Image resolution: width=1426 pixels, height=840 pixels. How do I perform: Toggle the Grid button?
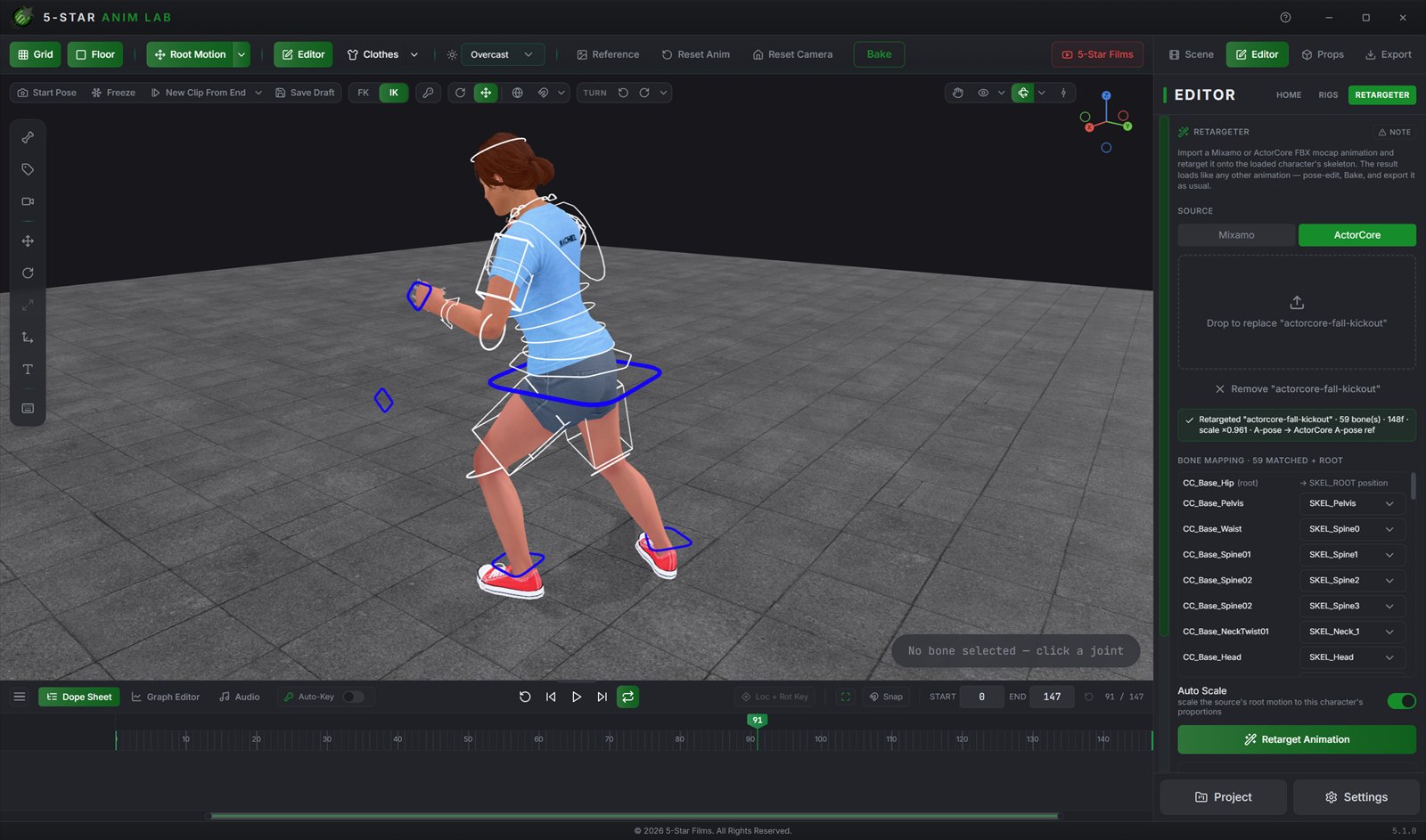tap(36, 54)
